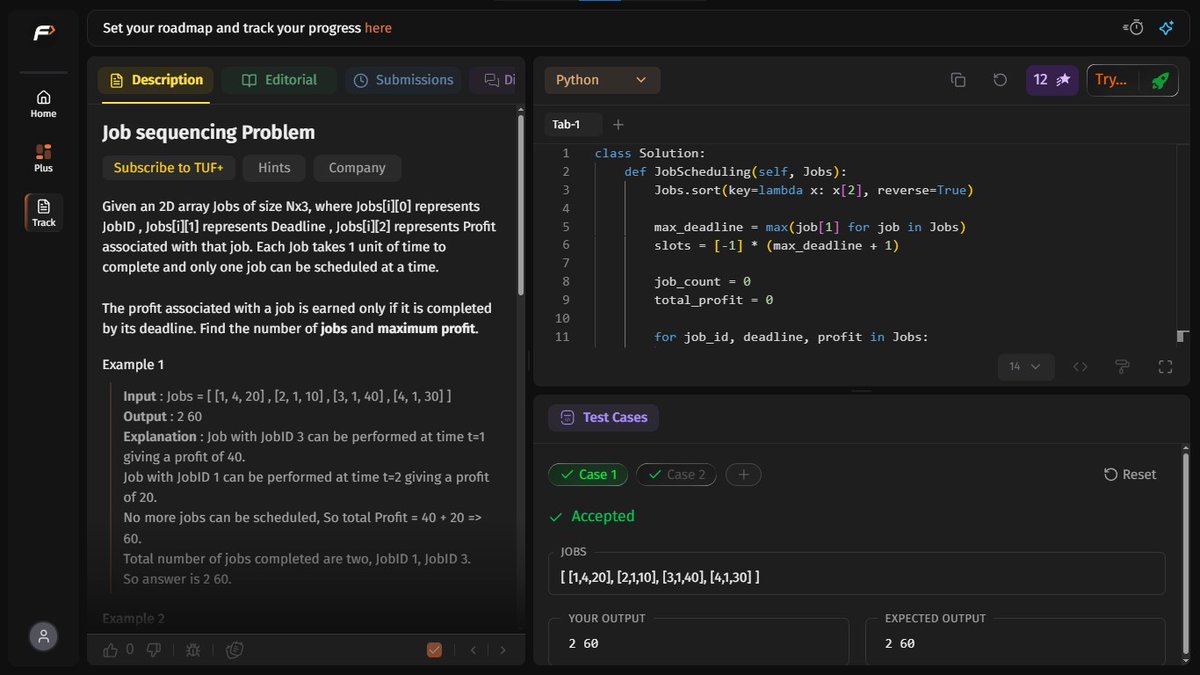This screenshot has width=1200, height=675.
Task: Go to the next problem arrow
Action: click(x=502, y=650)
